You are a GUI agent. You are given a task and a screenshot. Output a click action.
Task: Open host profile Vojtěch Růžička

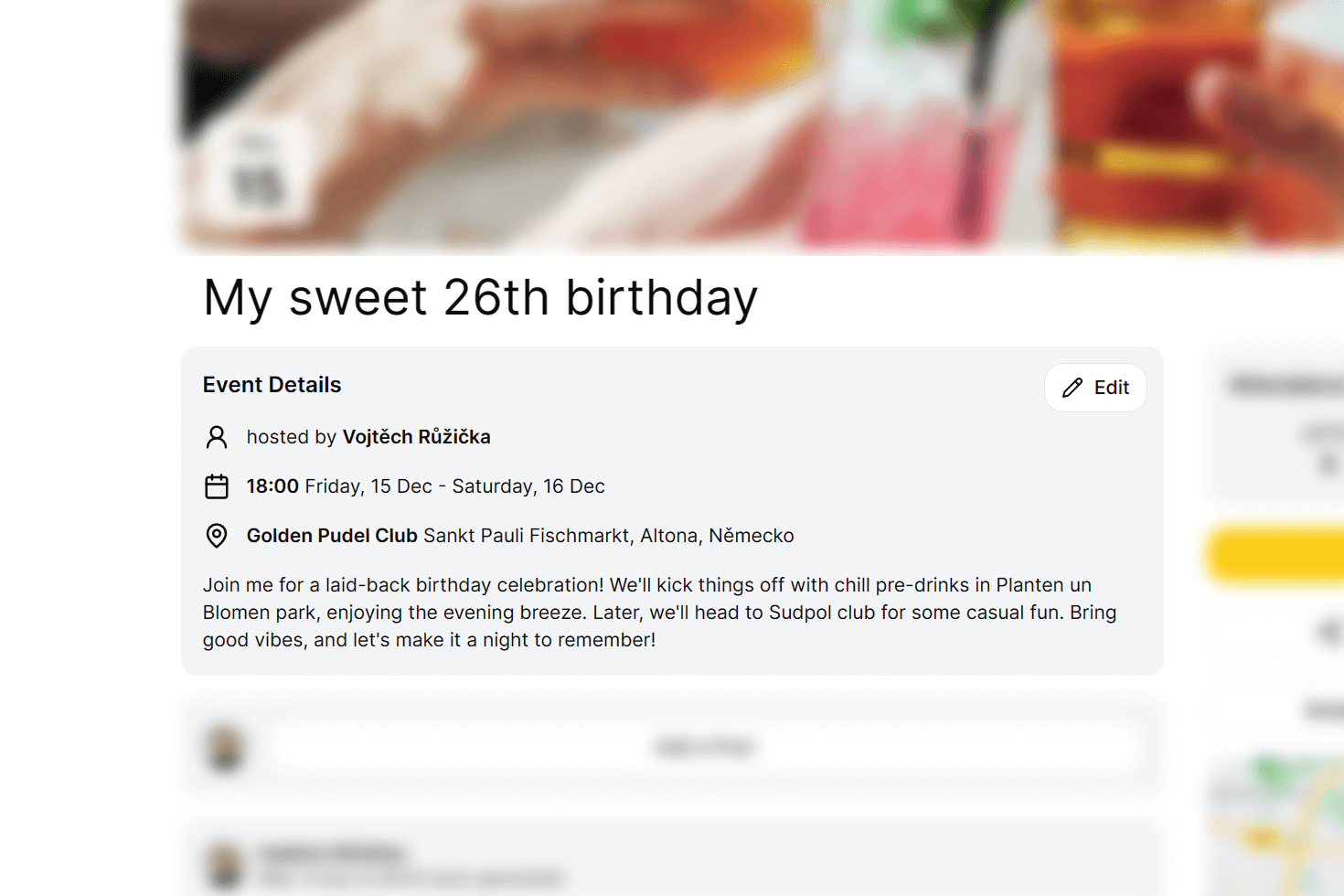coord(416,437)
